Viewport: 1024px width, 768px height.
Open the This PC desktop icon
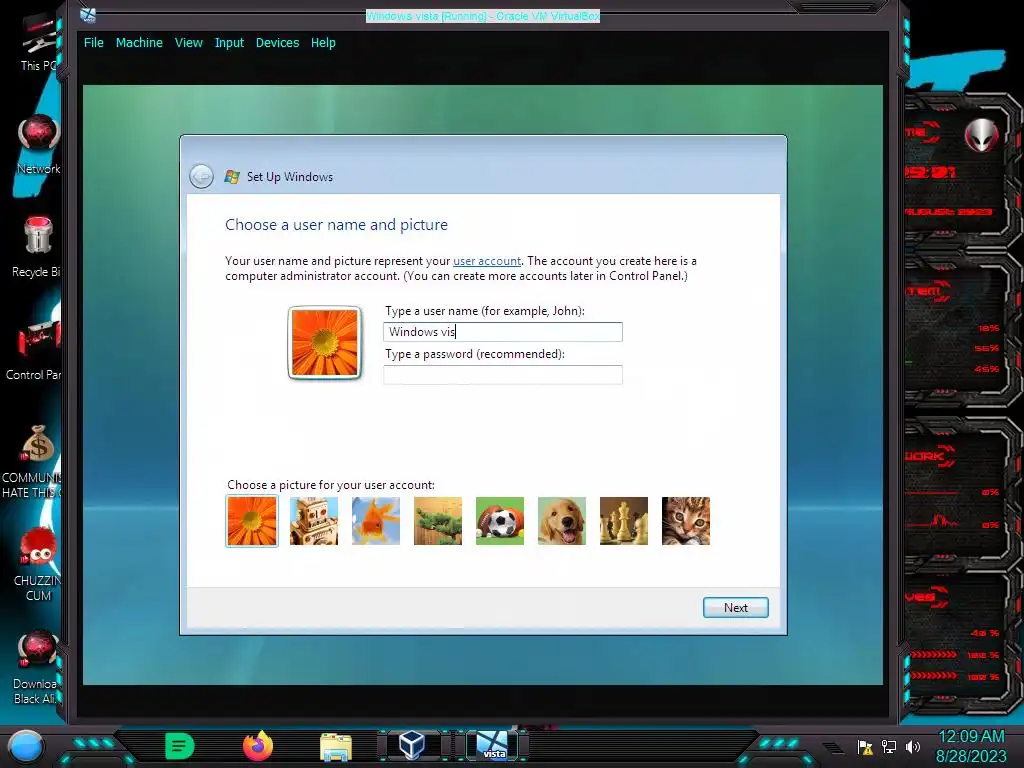38,43
